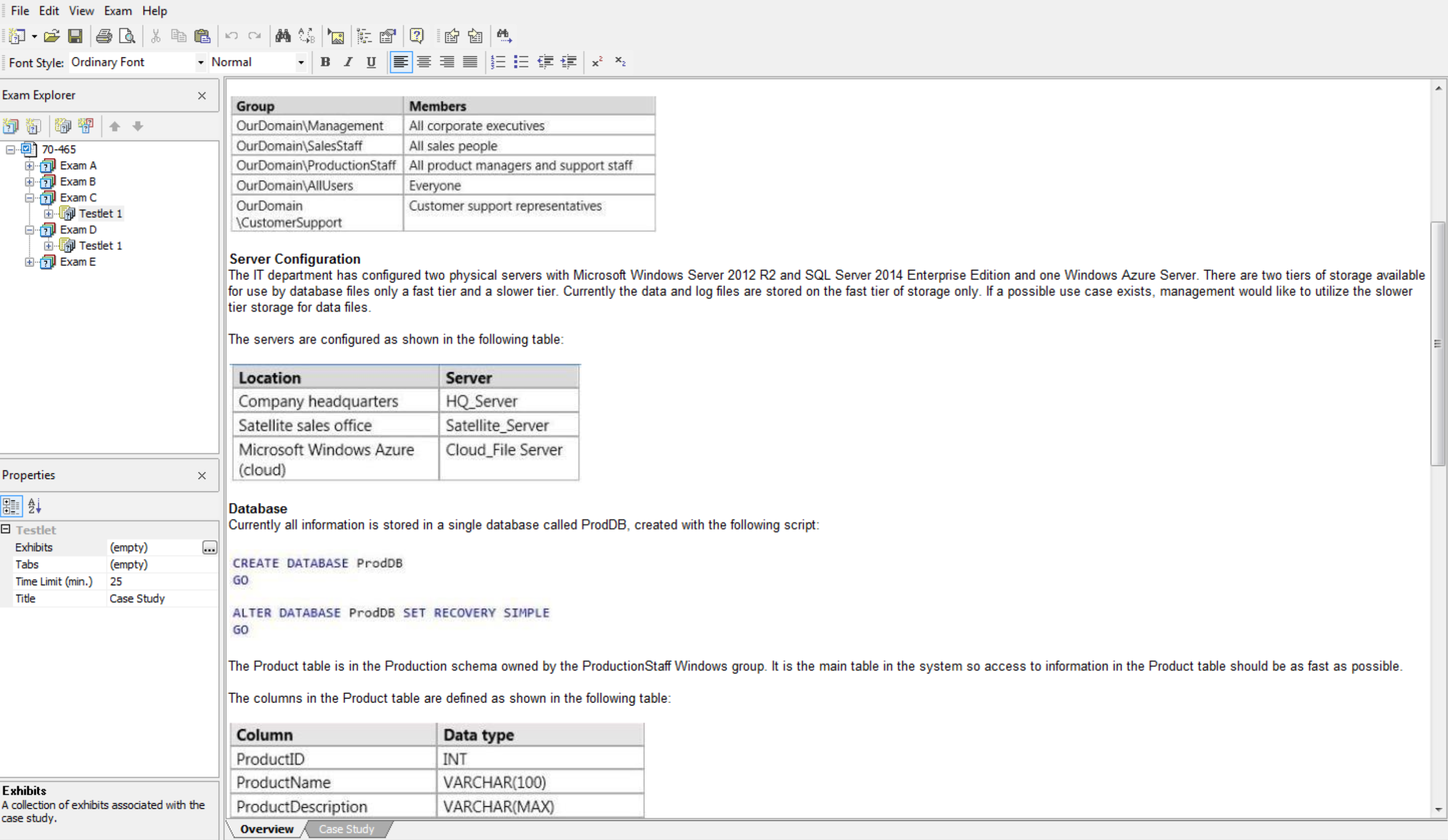Click Exam A in Exam Explorer
Viewport: 1448px width, 840px height.
(78, 165)
